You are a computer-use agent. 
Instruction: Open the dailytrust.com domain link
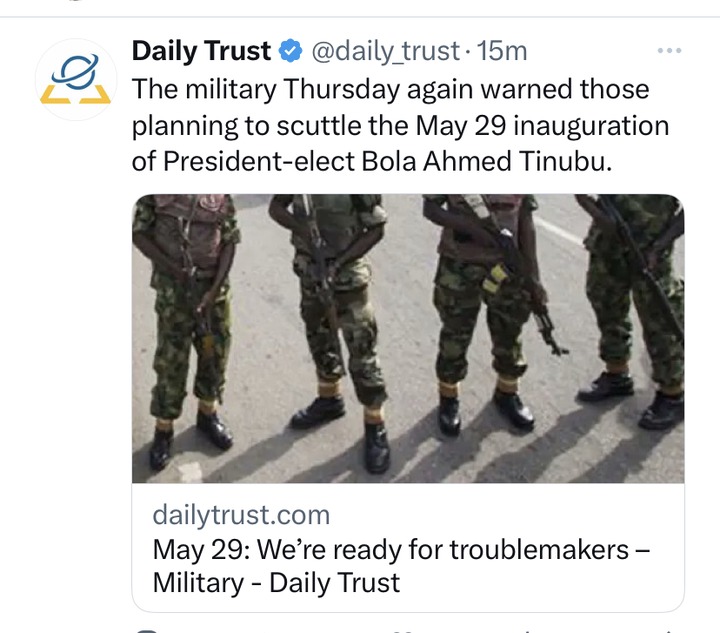240,515
